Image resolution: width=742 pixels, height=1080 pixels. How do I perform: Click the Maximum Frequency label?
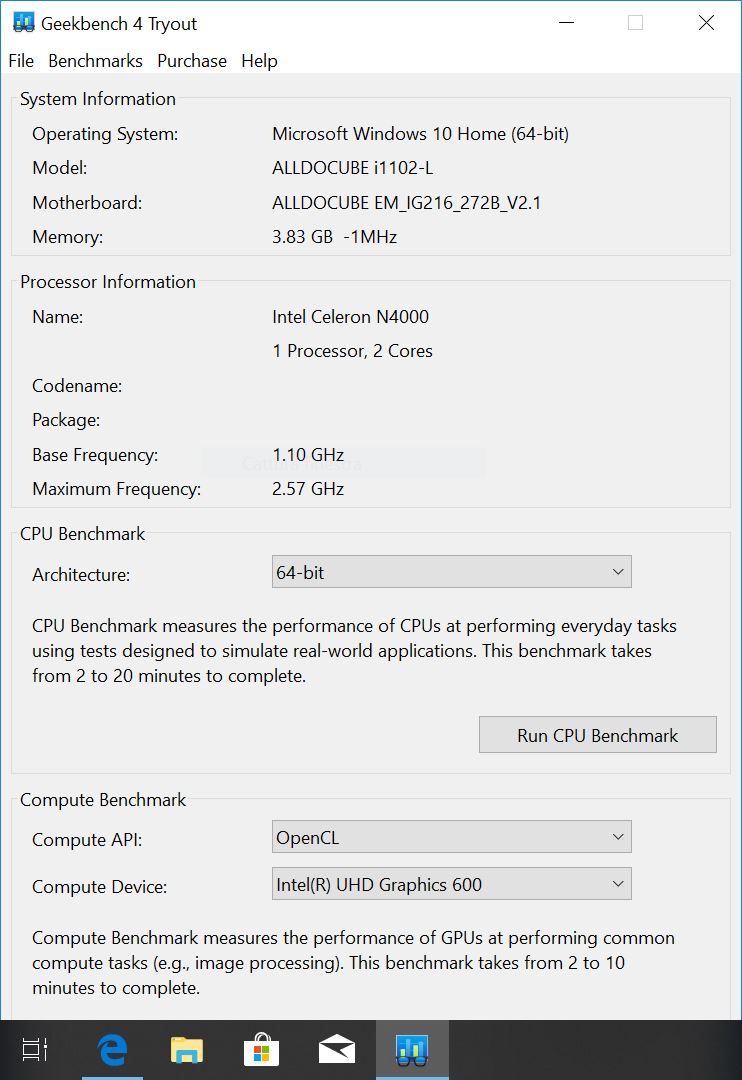pos(116,489)
